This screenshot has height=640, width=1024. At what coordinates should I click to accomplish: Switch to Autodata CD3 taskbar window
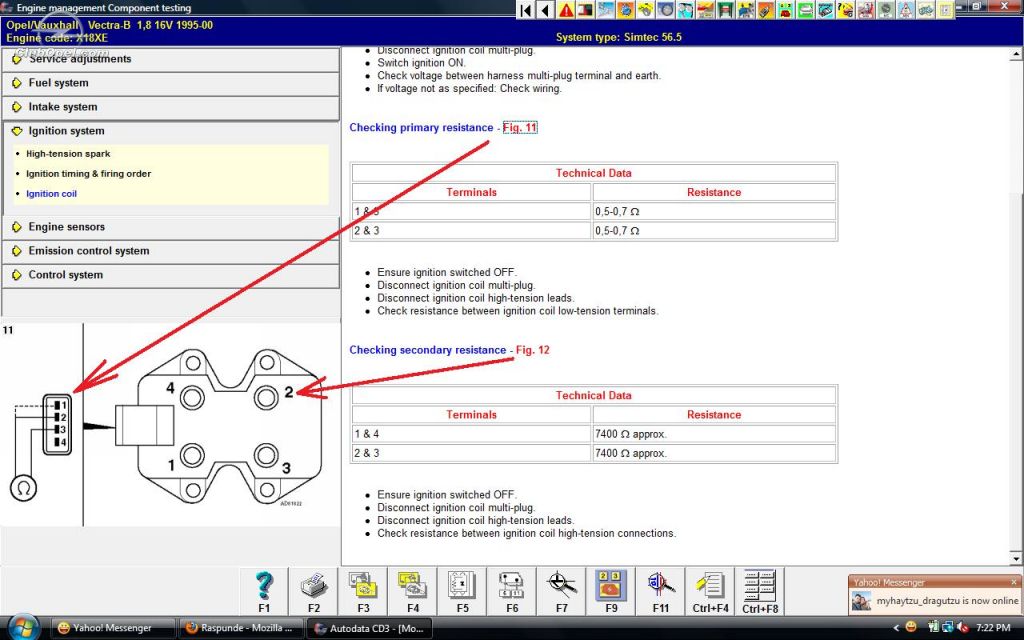click(369, 628)
